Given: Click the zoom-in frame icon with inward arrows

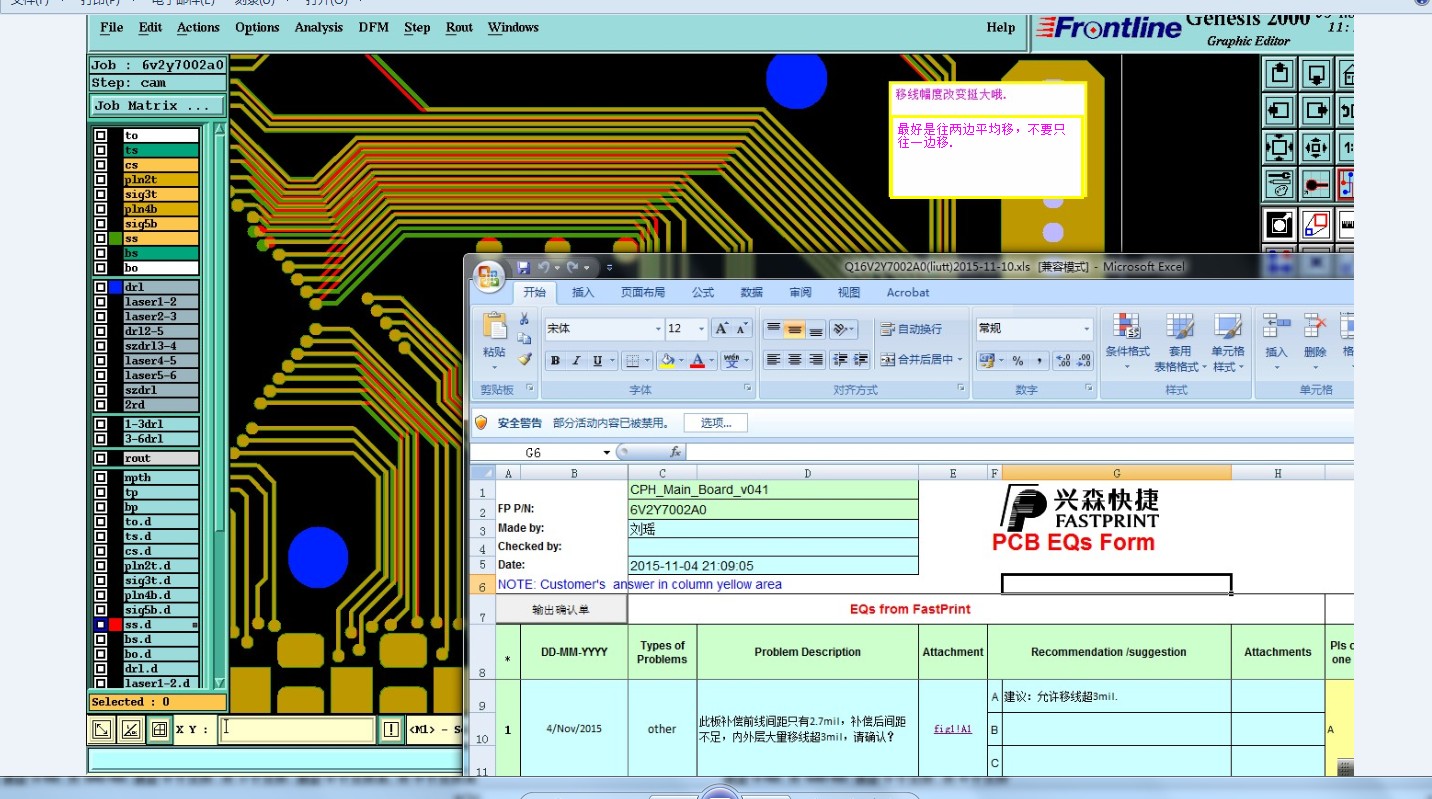Looking at the screenshot, I should pos(1280,147).
